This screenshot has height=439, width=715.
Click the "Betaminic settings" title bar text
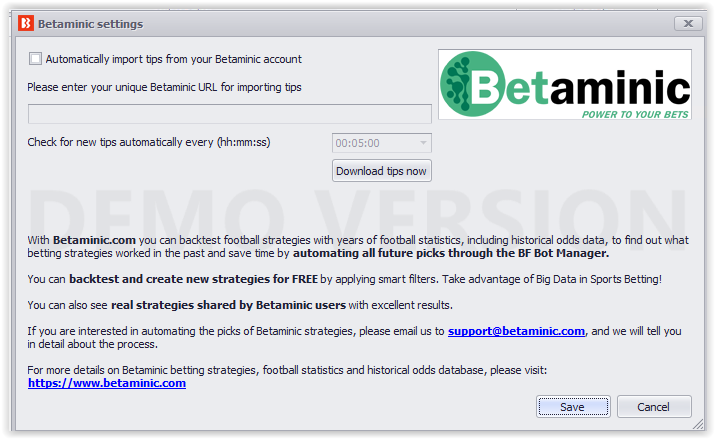click(x=90, y=24)
